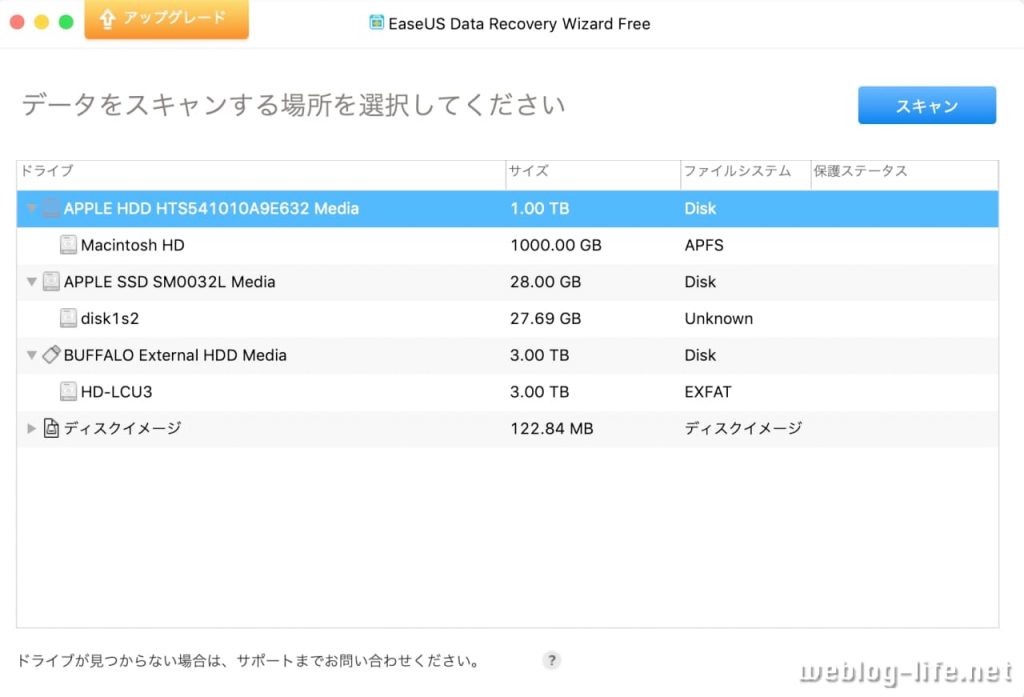
Task: Click the 122.84 MB size value
Action: click(552, 428)
